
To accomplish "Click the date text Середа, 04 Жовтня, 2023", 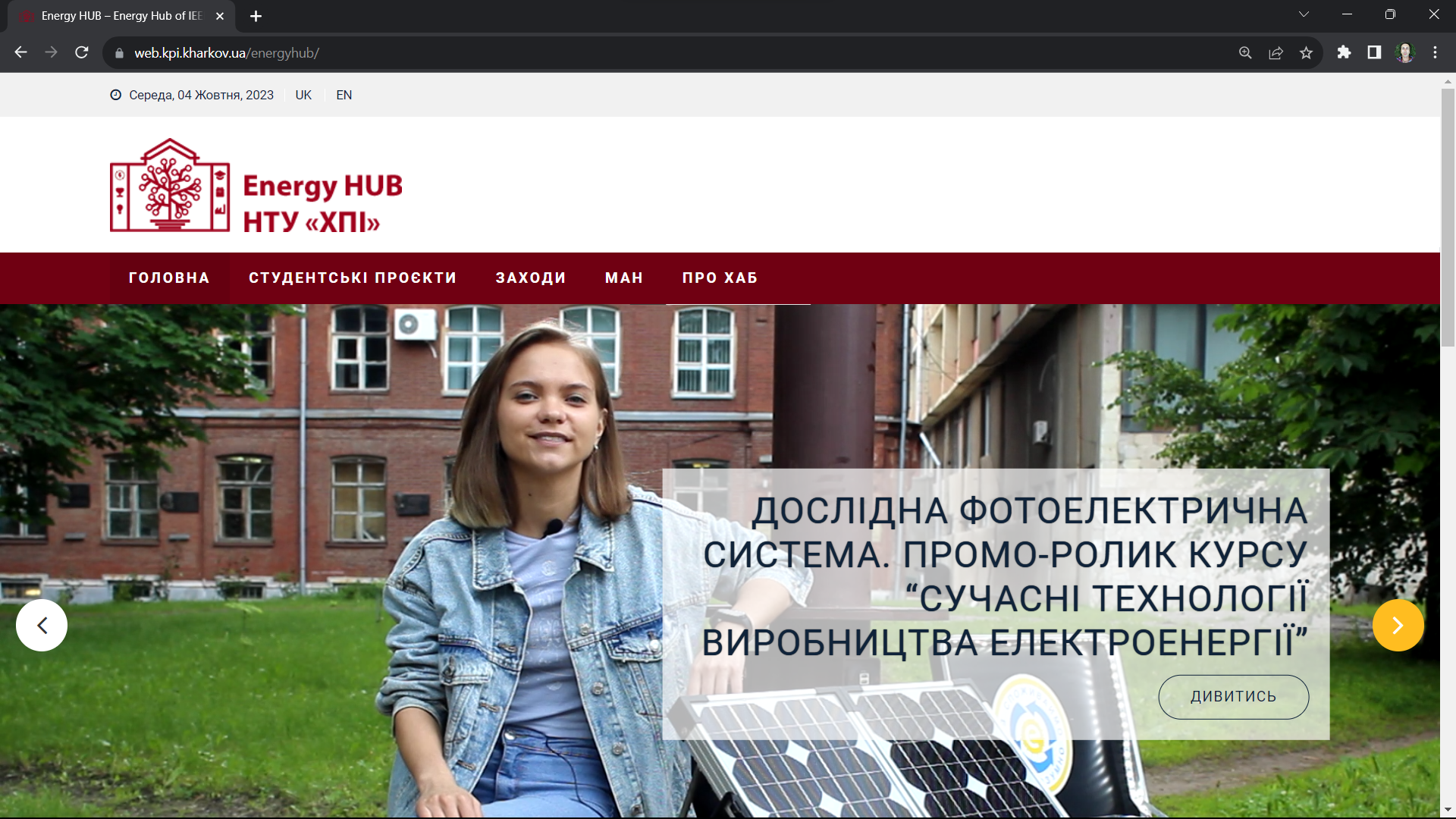I will pos(201,95).
